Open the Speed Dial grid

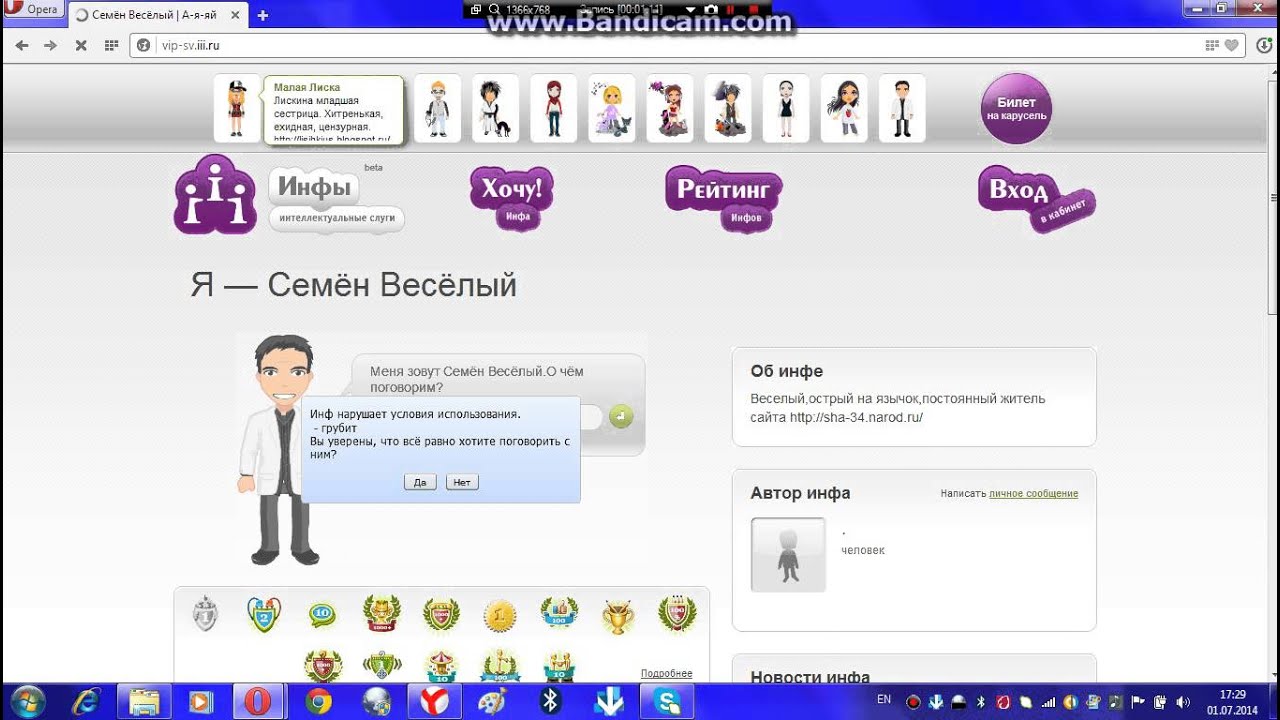[x=111, y=45]
